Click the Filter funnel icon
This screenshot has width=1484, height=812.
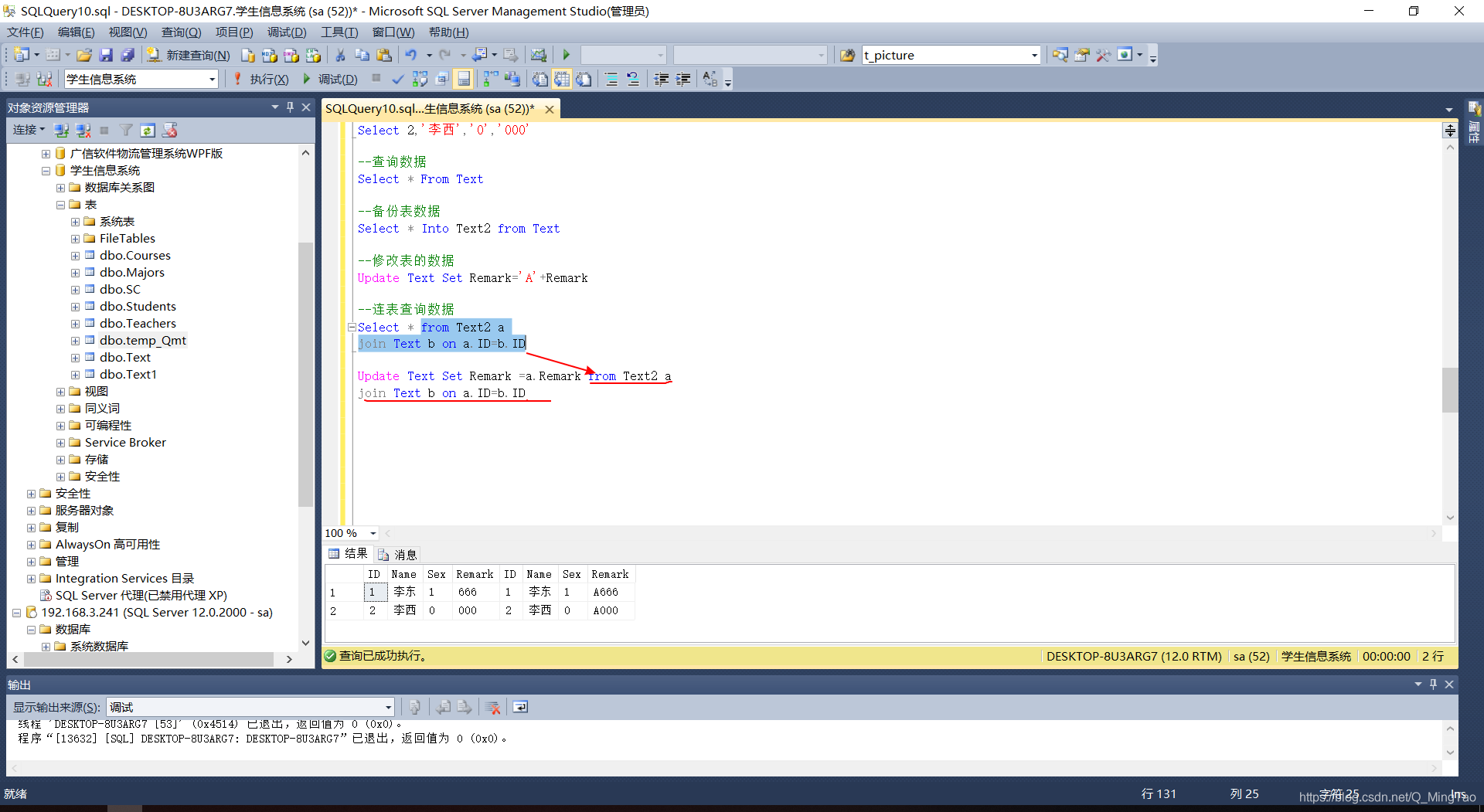click(126, 130)
